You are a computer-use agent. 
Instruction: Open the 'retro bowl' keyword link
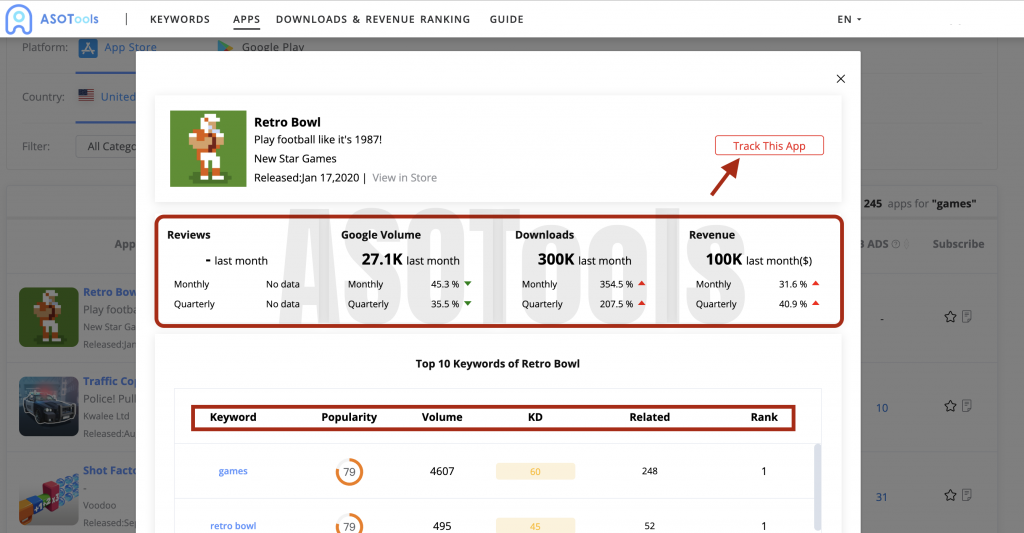[233, 526]
